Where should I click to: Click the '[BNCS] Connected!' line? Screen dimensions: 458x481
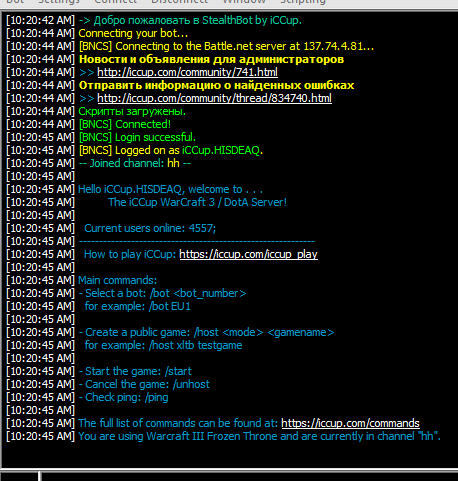[x=125, y=124]
